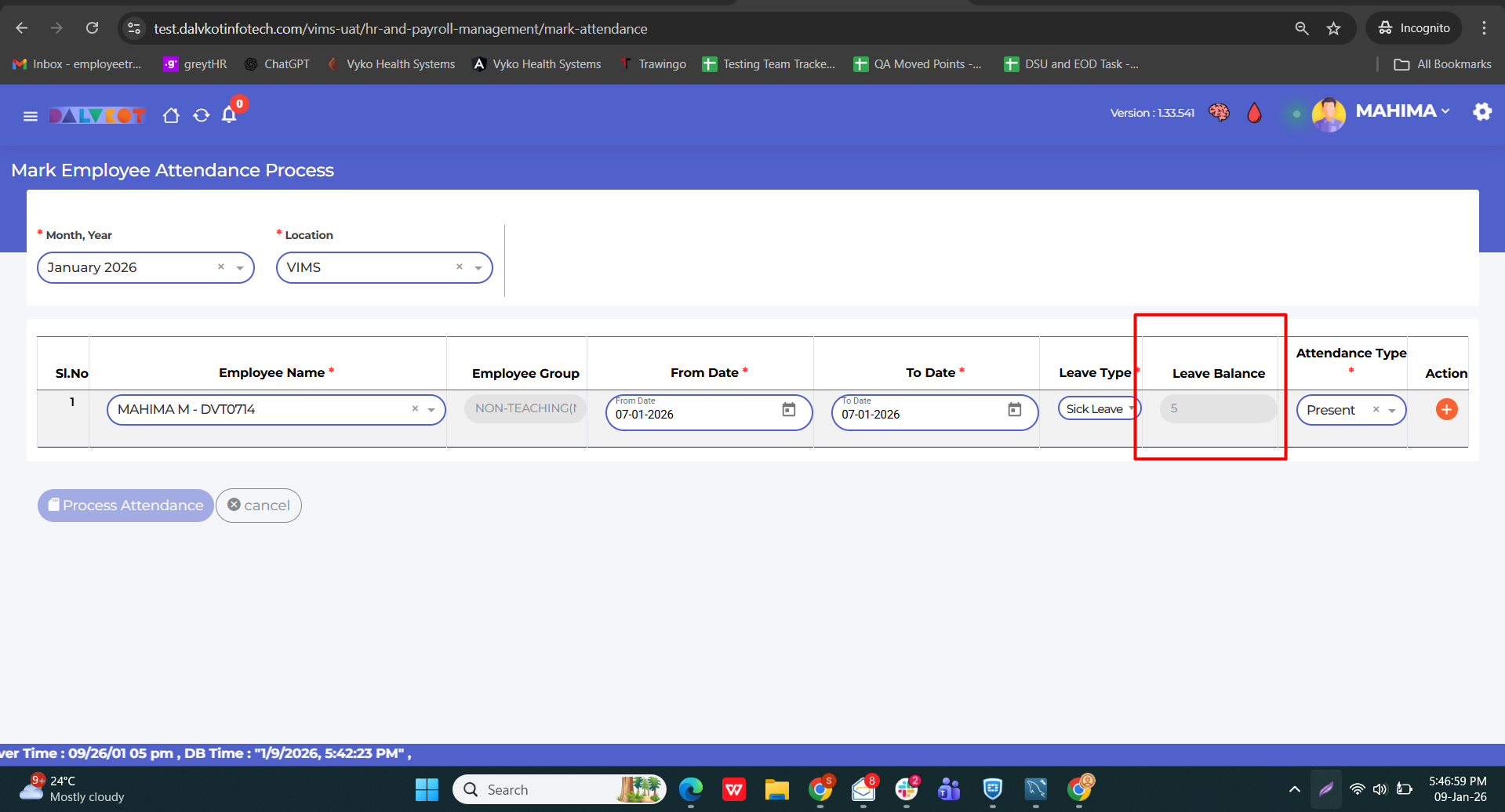Open the To Date calendar picker
The width and height of the screenshot is (1505, 812).
coord(1014,409)
